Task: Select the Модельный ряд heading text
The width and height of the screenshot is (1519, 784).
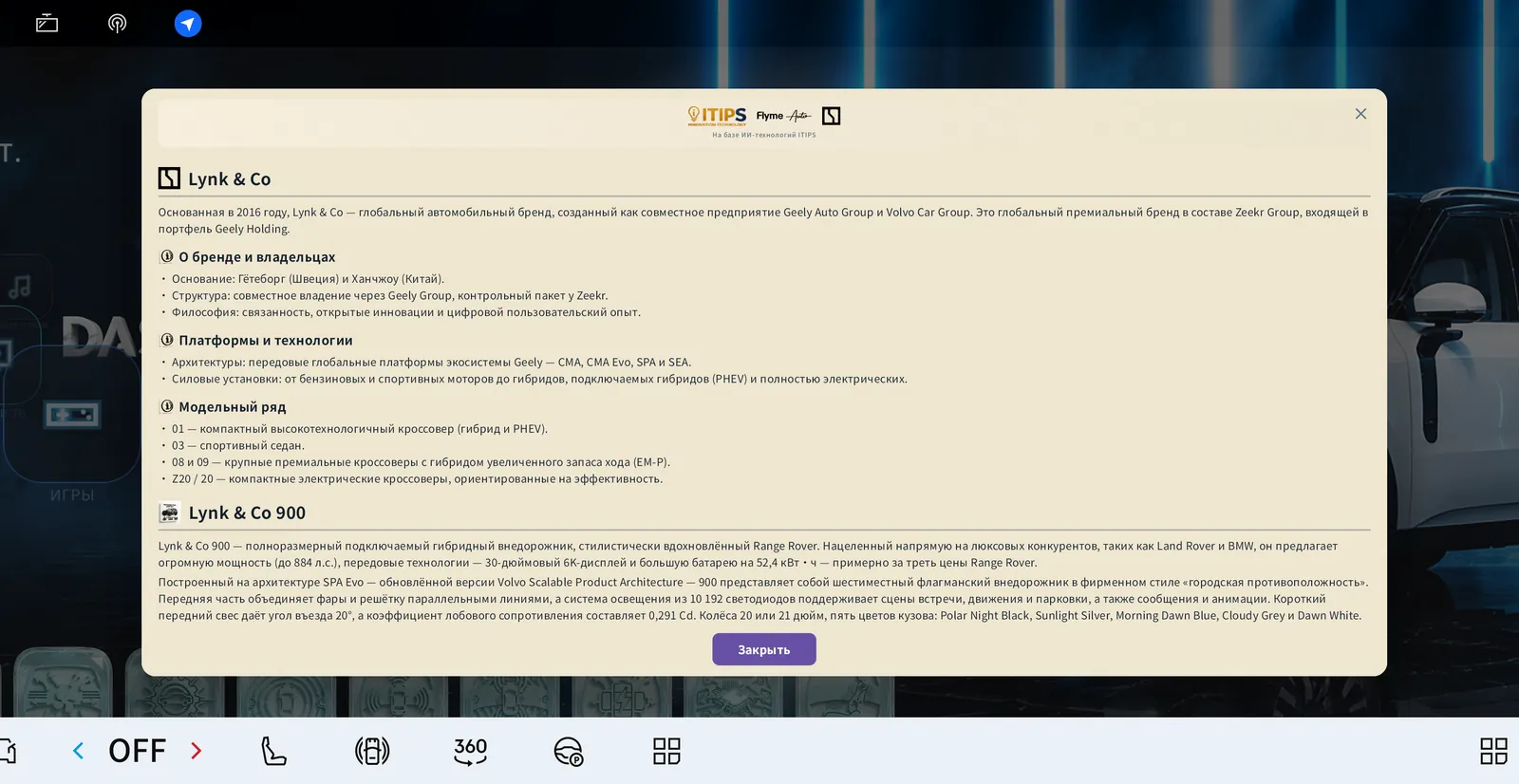Action: pyautogui.click(x=233, y=407)
